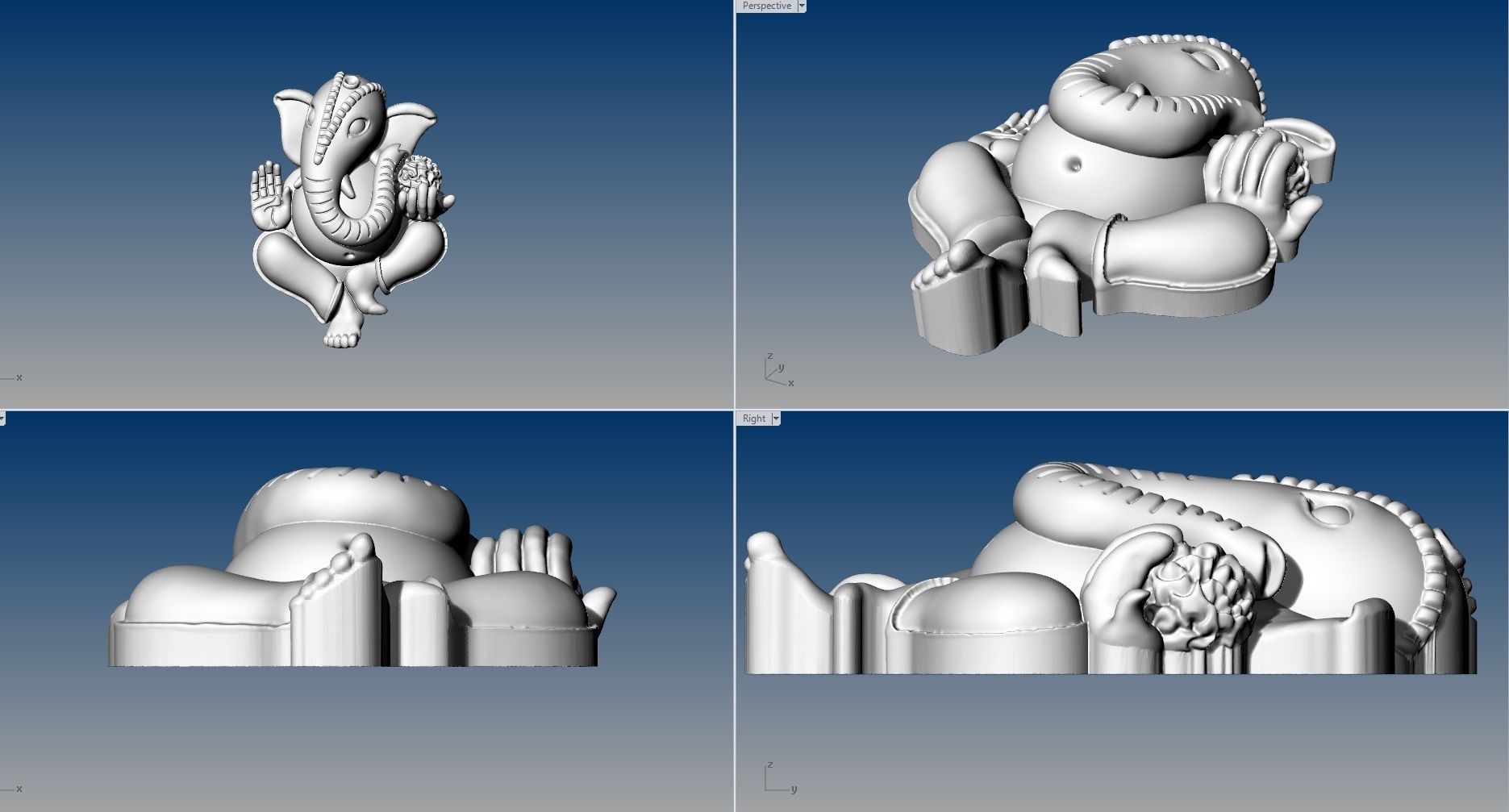Click the ZY axis icon in the Right viewport

[x=780, y=777]
